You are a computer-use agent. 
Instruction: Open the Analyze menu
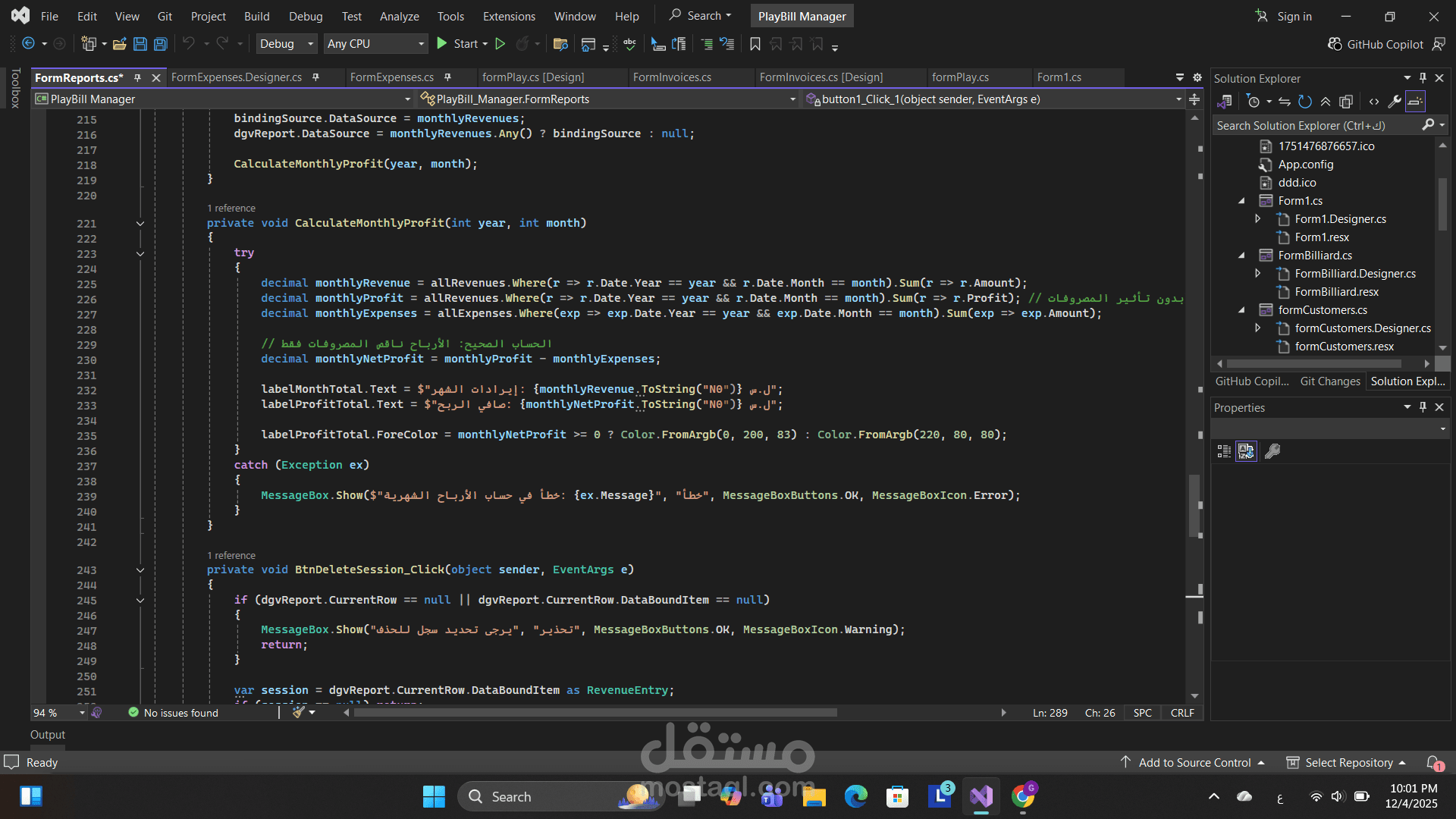click(399, 16)
